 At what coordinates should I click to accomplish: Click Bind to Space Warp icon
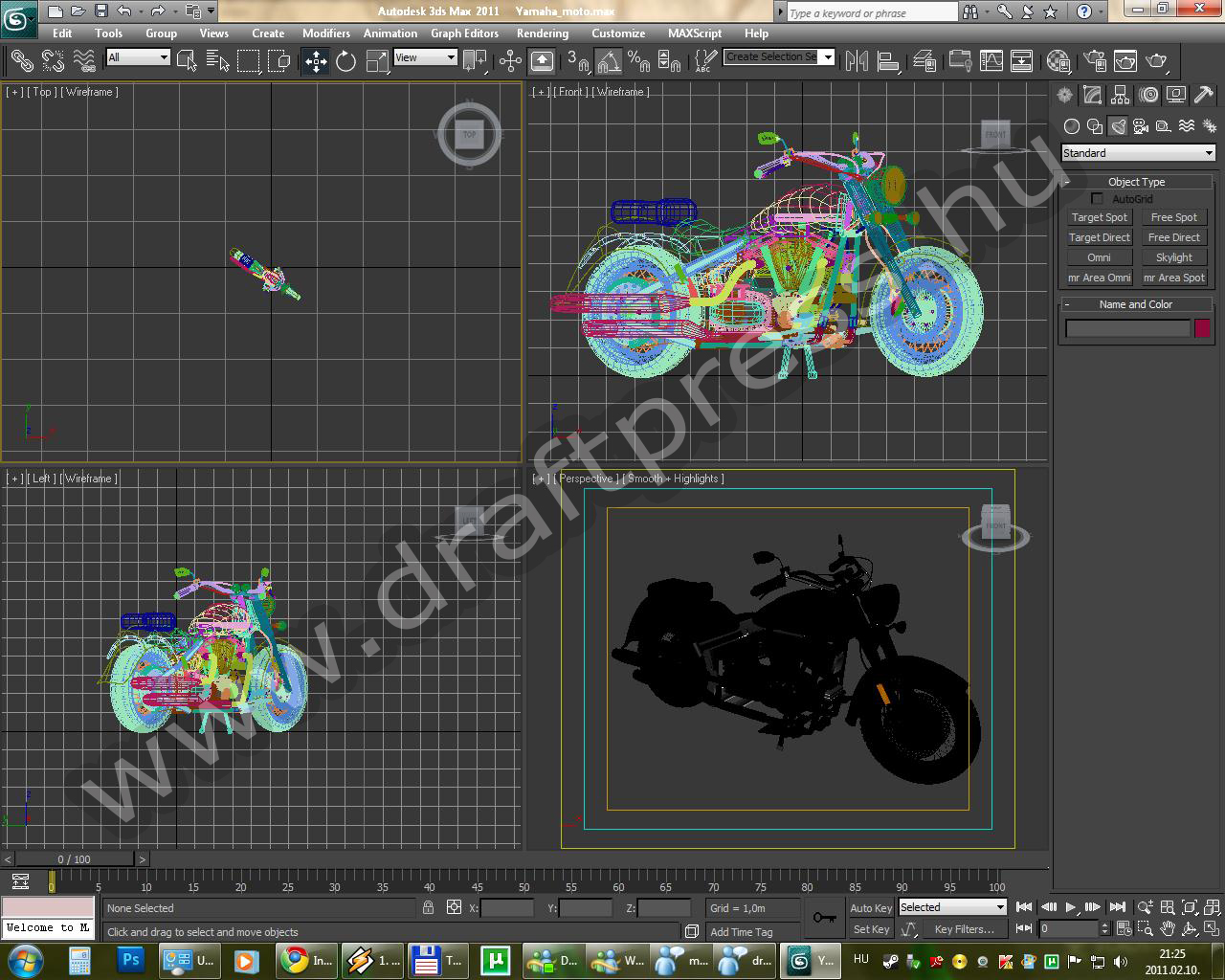click(84, 61)
